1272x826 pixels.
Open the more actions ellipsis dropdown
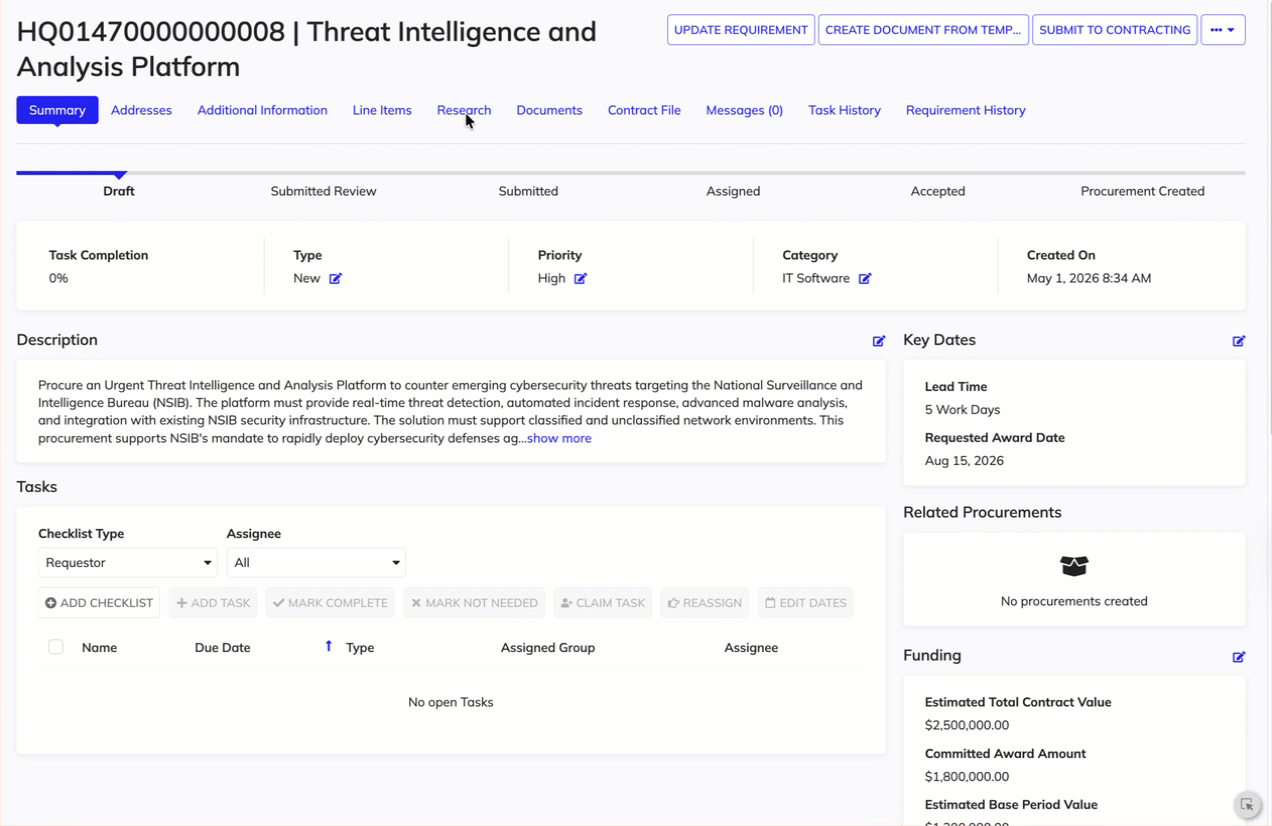tap(1223, 30)
